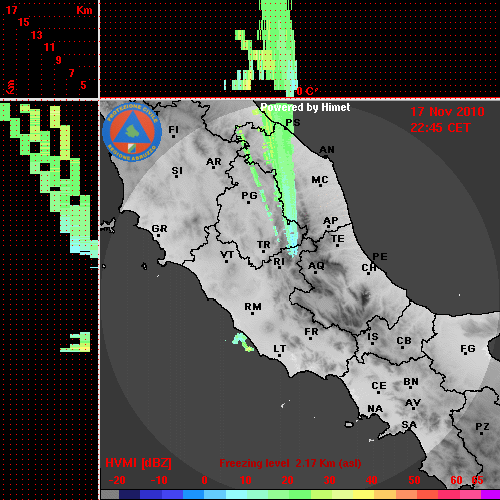500x500 pixels.
Task: Click the 60 value on dBZ scale
Action: pyautogui.click(x=456, y=480)
